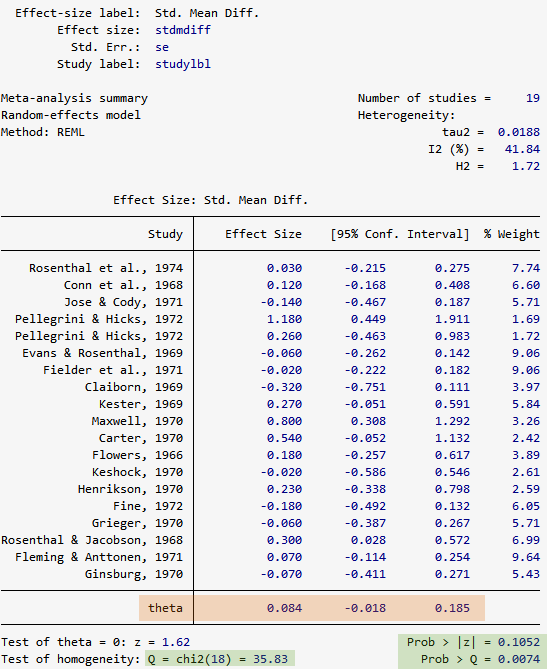The width and height of the screenshot is (547, 669).
Task: Click weight 9.64 for Fleming & Anttonen
Action: pos(526,557)
